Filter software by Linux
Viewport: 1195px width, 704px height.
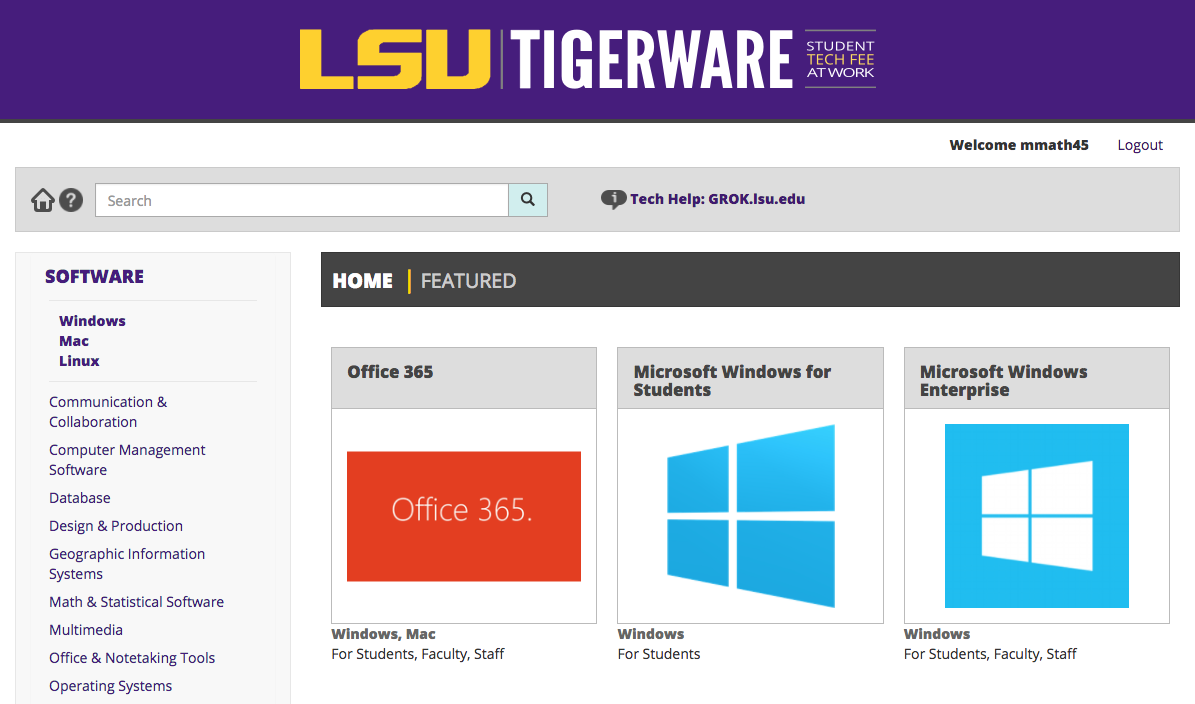point(79,360)
